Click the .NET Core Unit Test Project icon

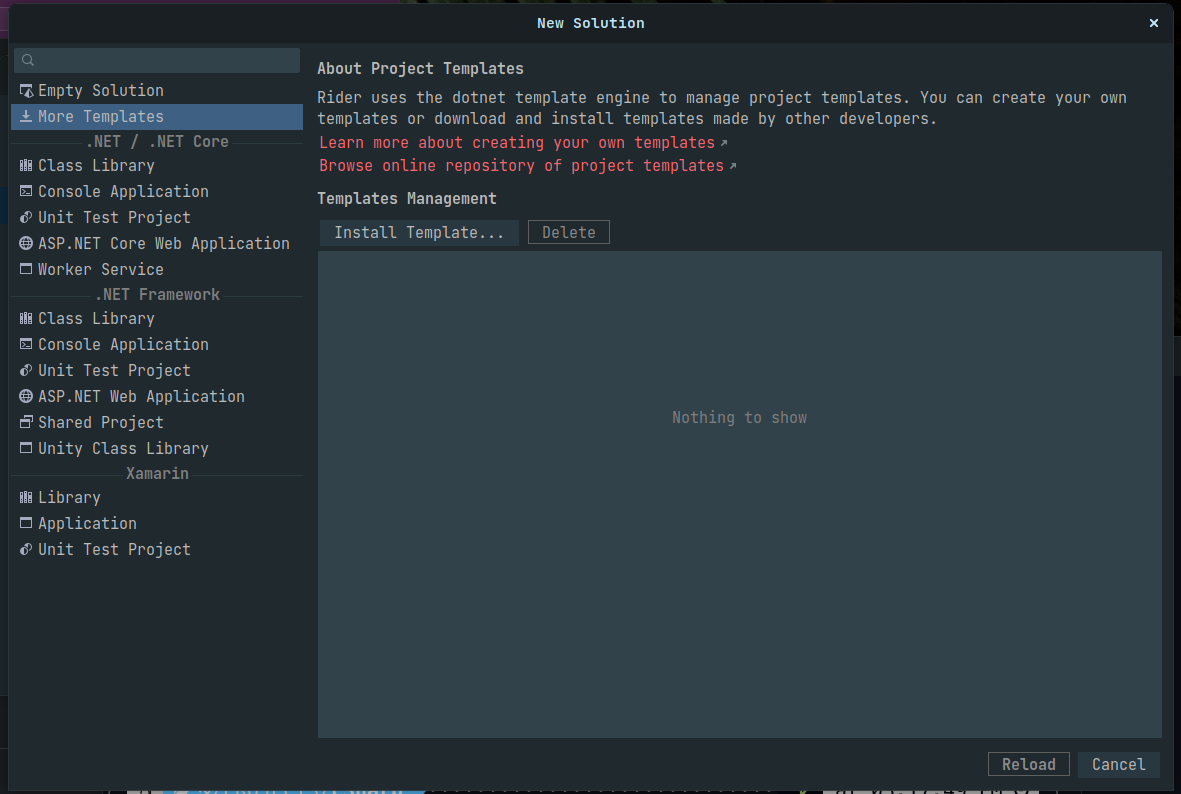[x=26, y=217]
